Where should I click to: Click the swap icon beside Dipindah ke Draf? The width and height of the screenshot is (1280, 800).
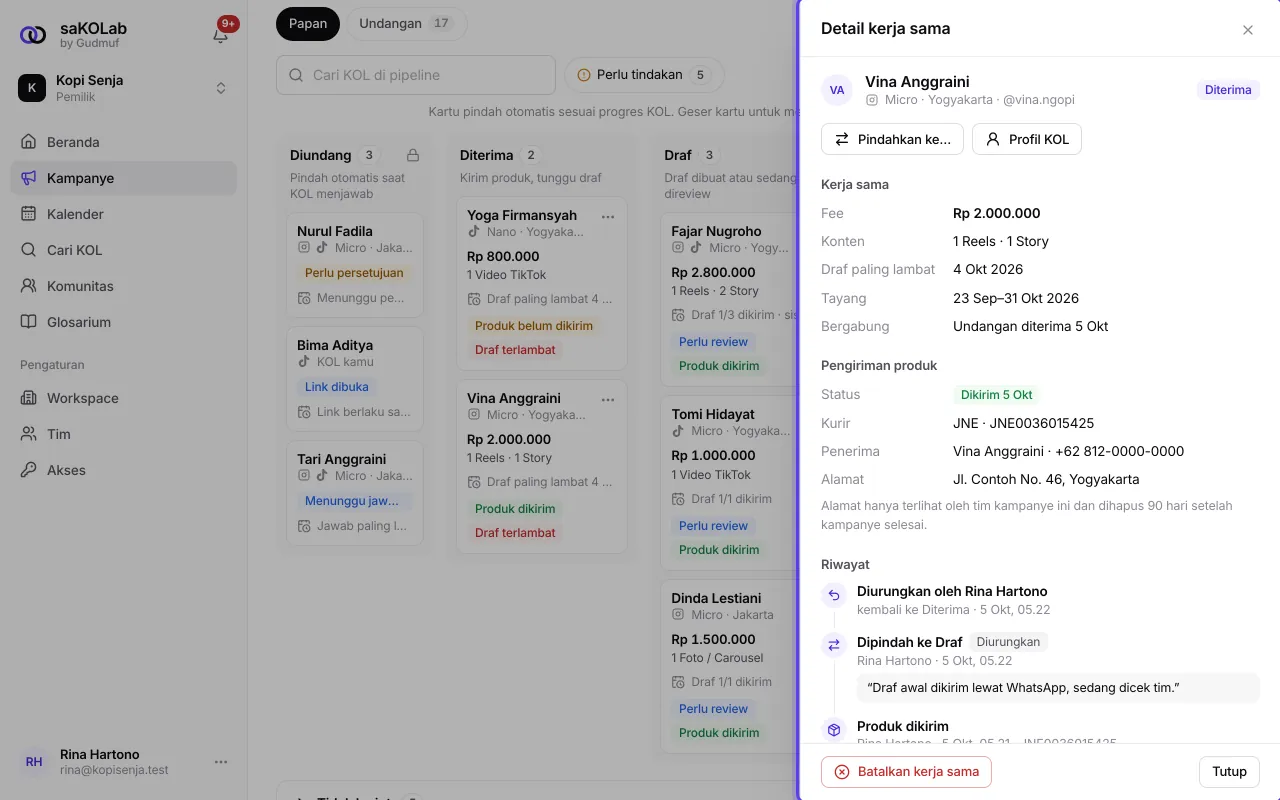[834, 645]
